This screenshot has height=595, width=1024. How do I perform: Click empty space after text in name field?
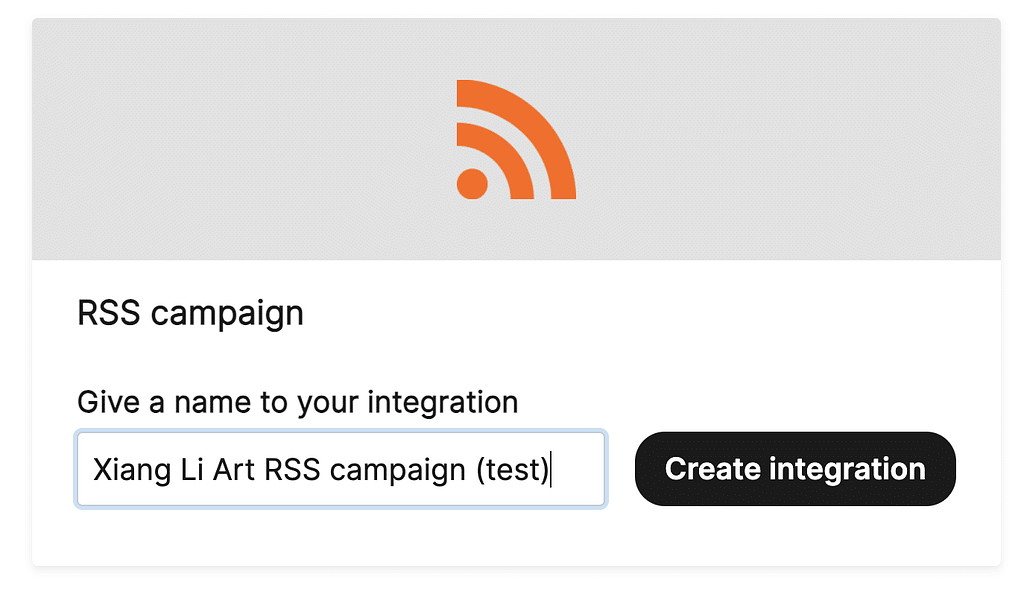(x=578, y=469)
